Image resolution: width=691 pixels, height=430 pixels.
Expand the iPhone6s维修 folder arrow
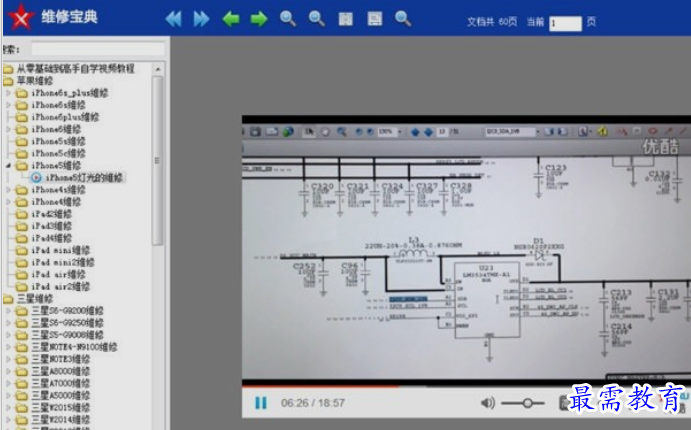pos(8,105)
